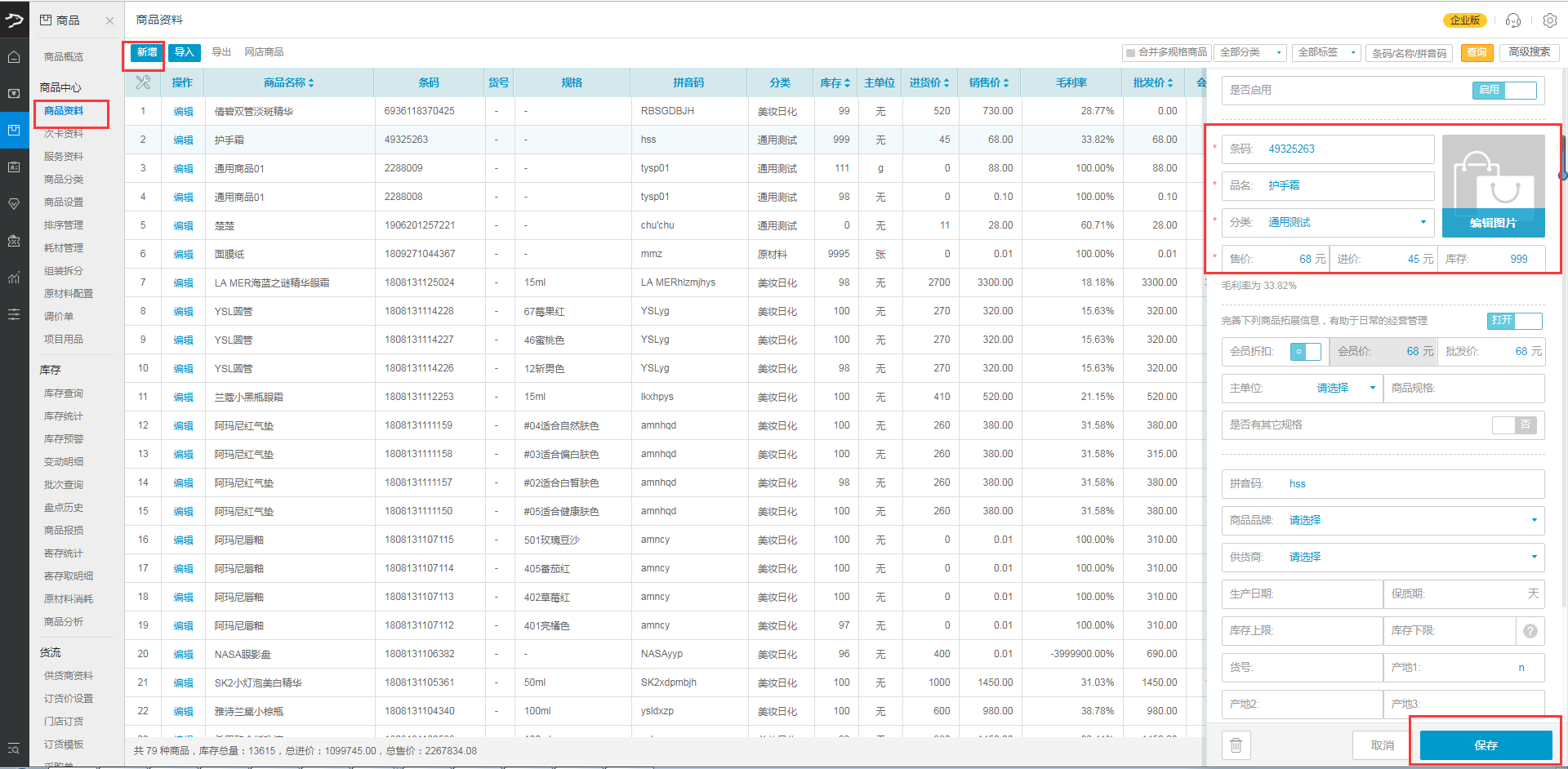Click the 拼音码 input field
1568x769 pixels.
[x=1383, y=483]
